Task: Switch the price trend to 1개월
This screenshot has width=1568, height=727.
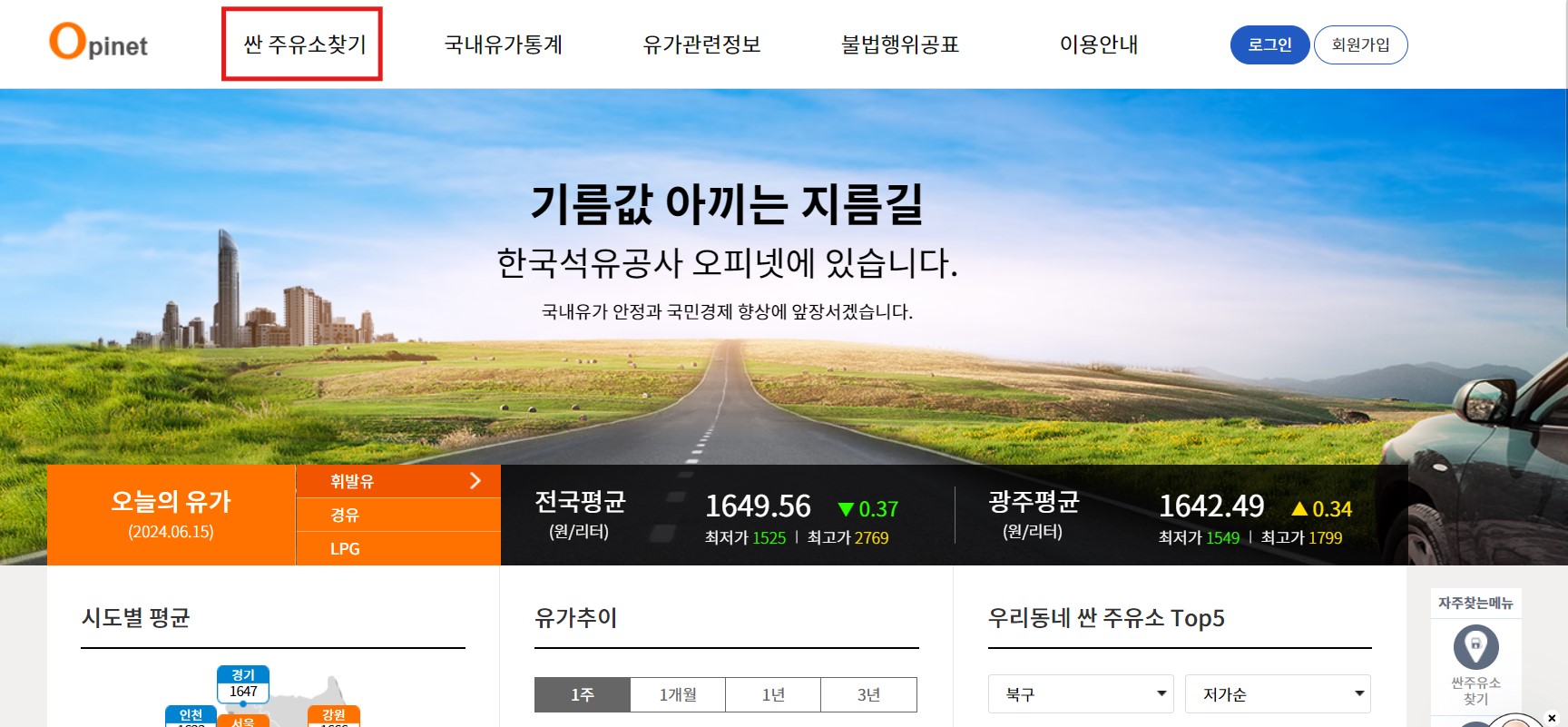Action: pos(677,694)
